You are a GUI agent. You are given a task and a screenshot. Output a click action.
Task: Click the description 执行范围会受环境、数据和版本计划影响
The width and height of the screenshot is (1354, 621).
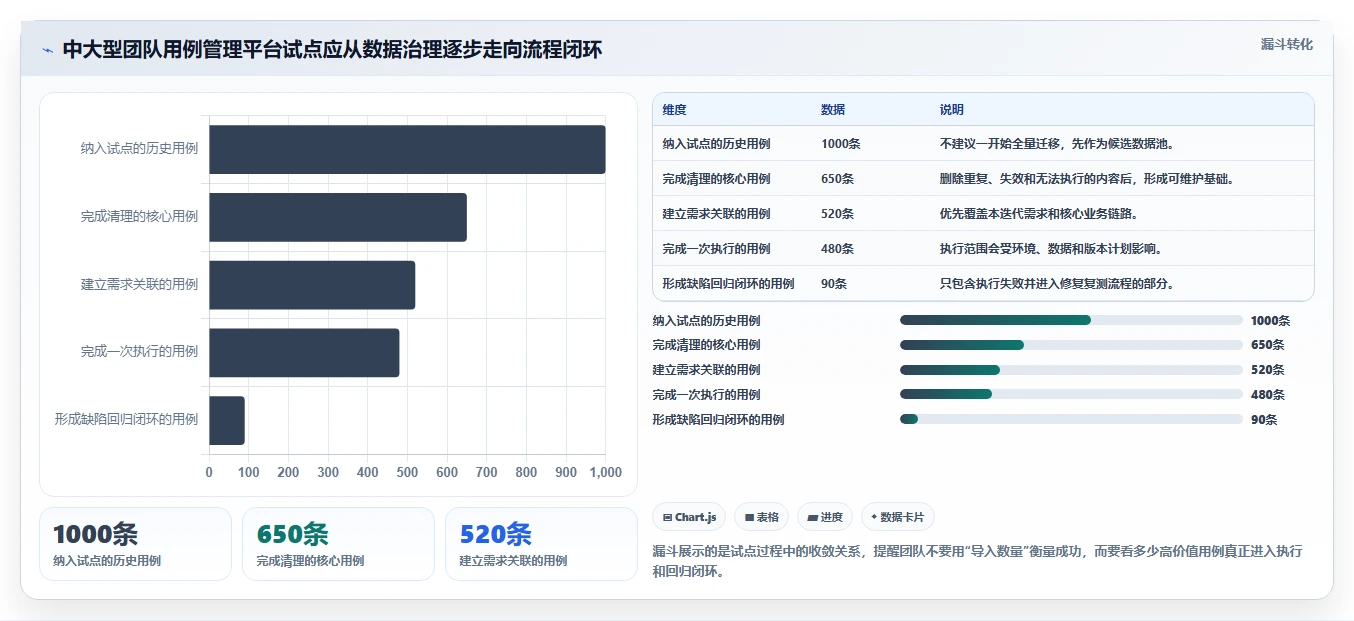click(1050, 249)
